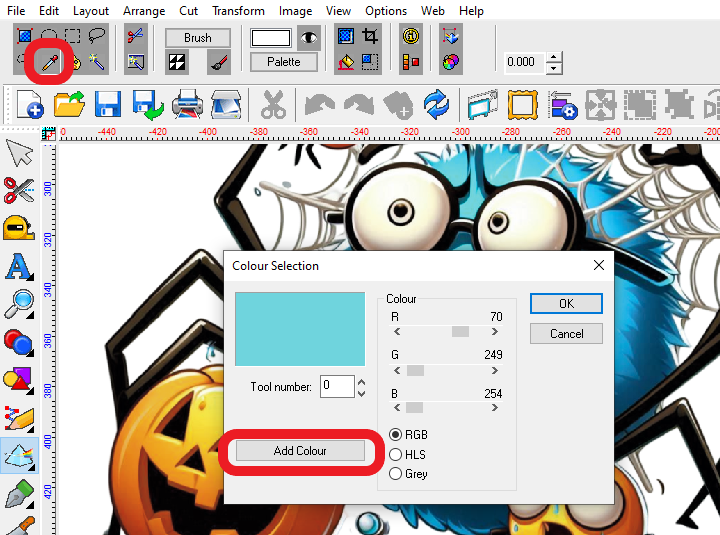
Task: Open the Image menu
Action: click(x=295, y=11)
